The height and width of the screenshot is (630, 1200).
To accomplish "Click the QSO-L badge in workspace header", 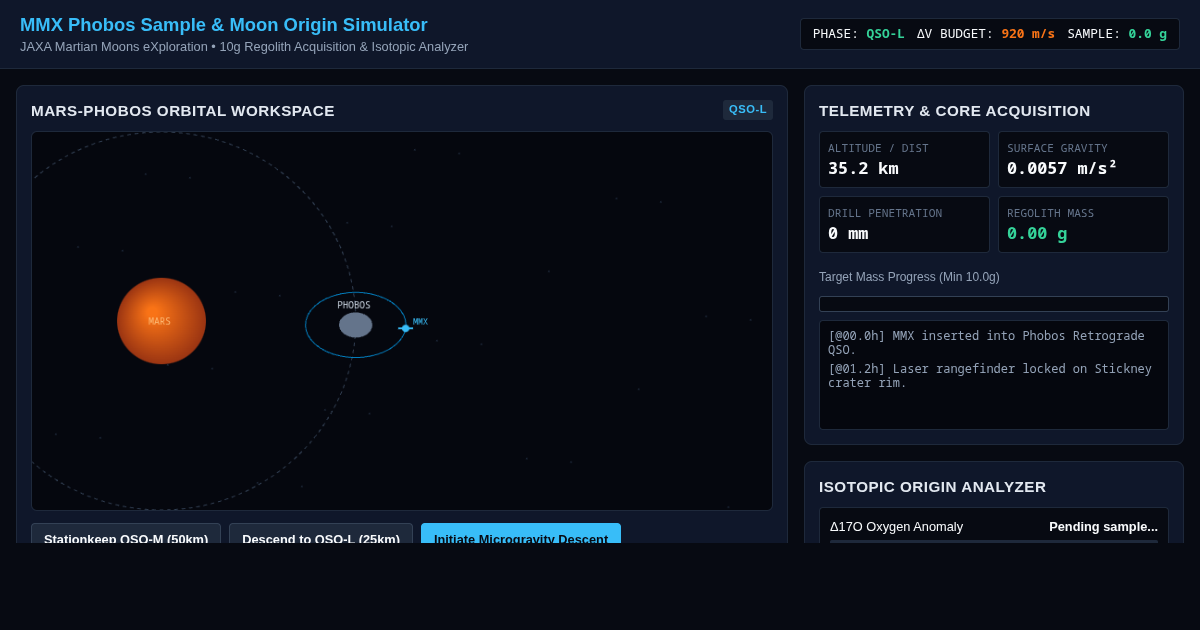I will tap(748, 110).
